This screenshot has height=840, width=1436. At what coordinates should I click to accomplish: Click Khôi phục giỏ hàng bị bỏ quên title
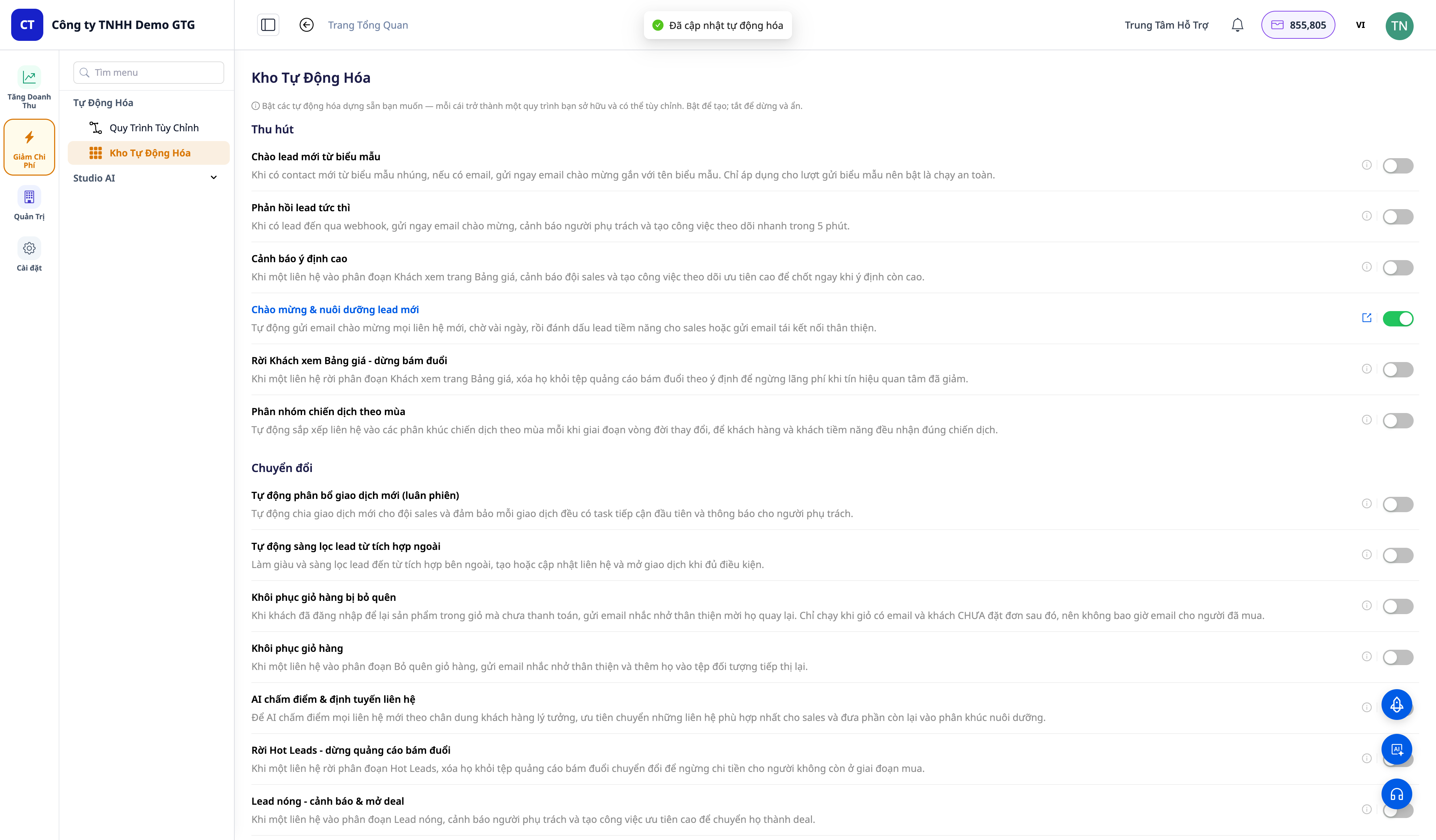point(323,597)
